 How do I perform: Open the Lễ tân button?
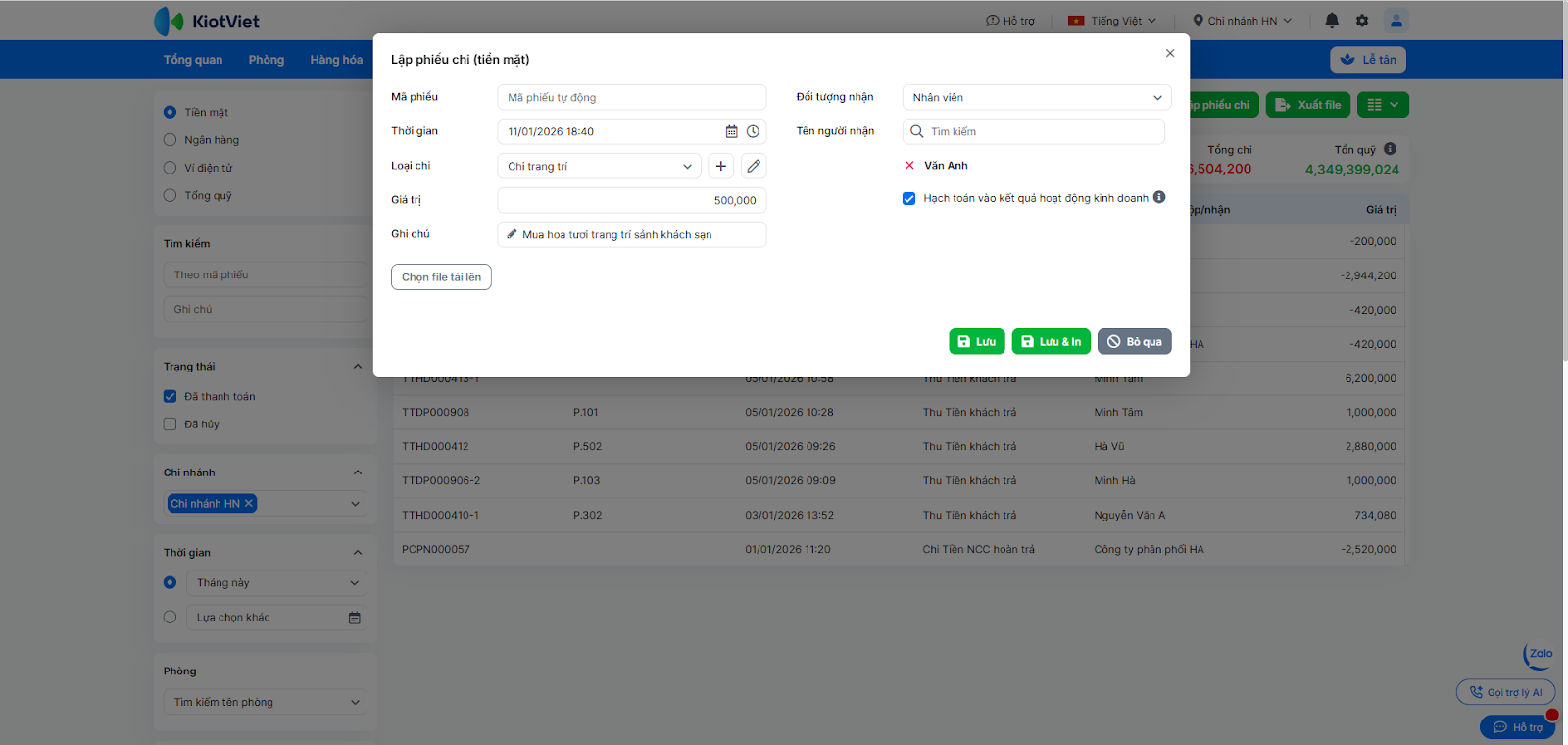click(1368, 60)
